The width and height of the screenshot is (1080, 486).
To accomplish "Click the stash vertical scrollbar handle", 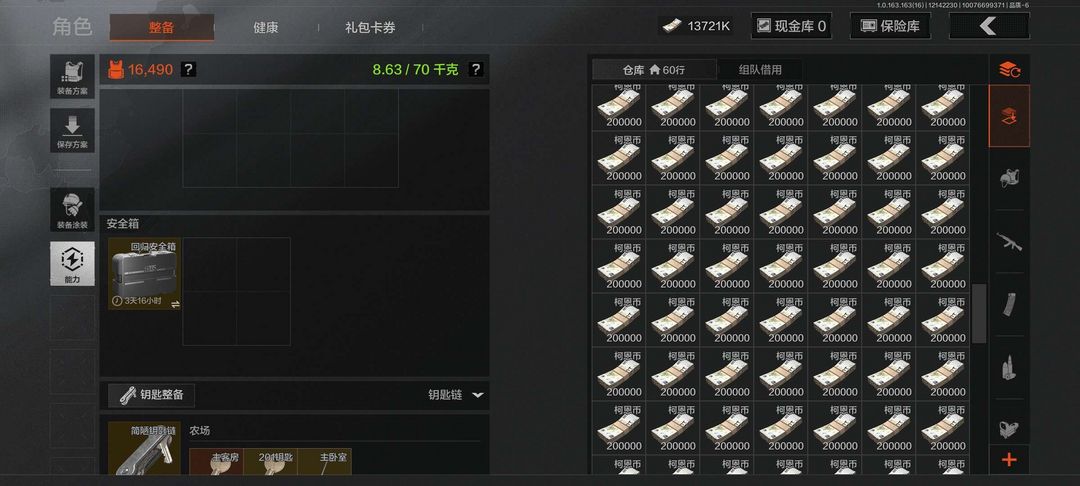I will (979, 313).
